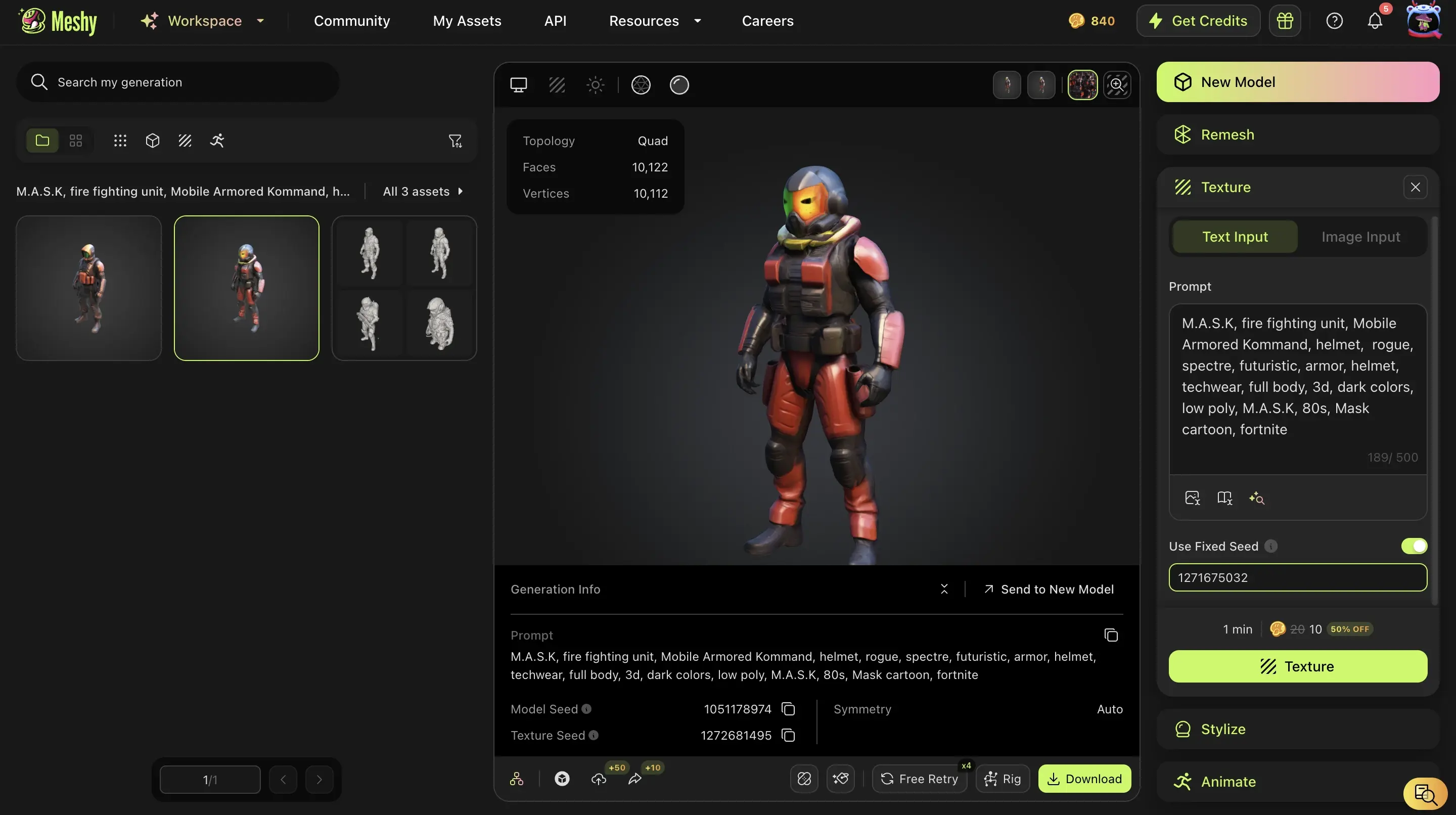Click the progress sphere icon in the viewer toolbar
The image size is (1456, 815).
coord(679,85)
